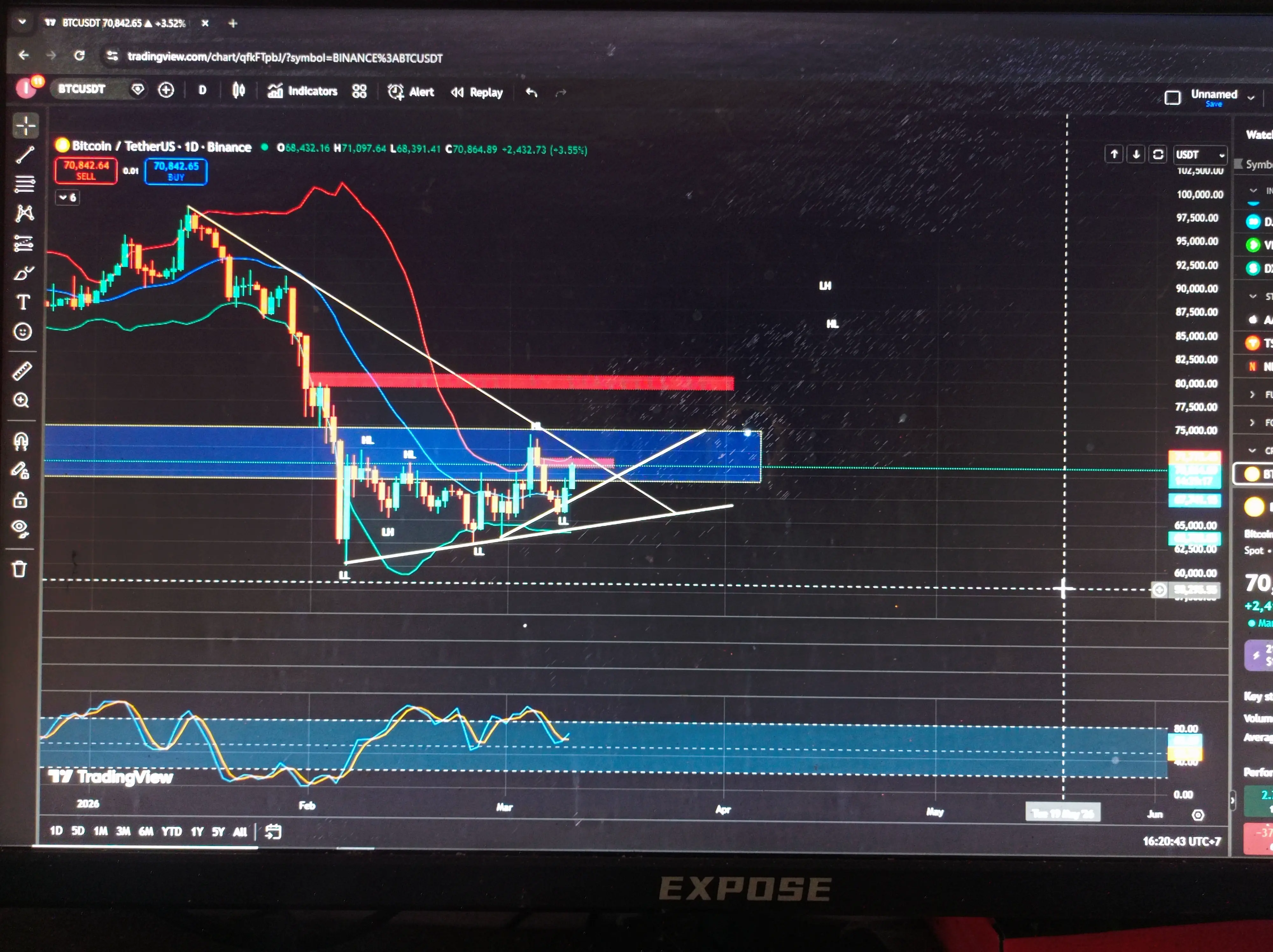The height and width of the screenshot is (952, 1273).
Task: Click the BTCUSDT symbol search field
Action: pos(82,89)
